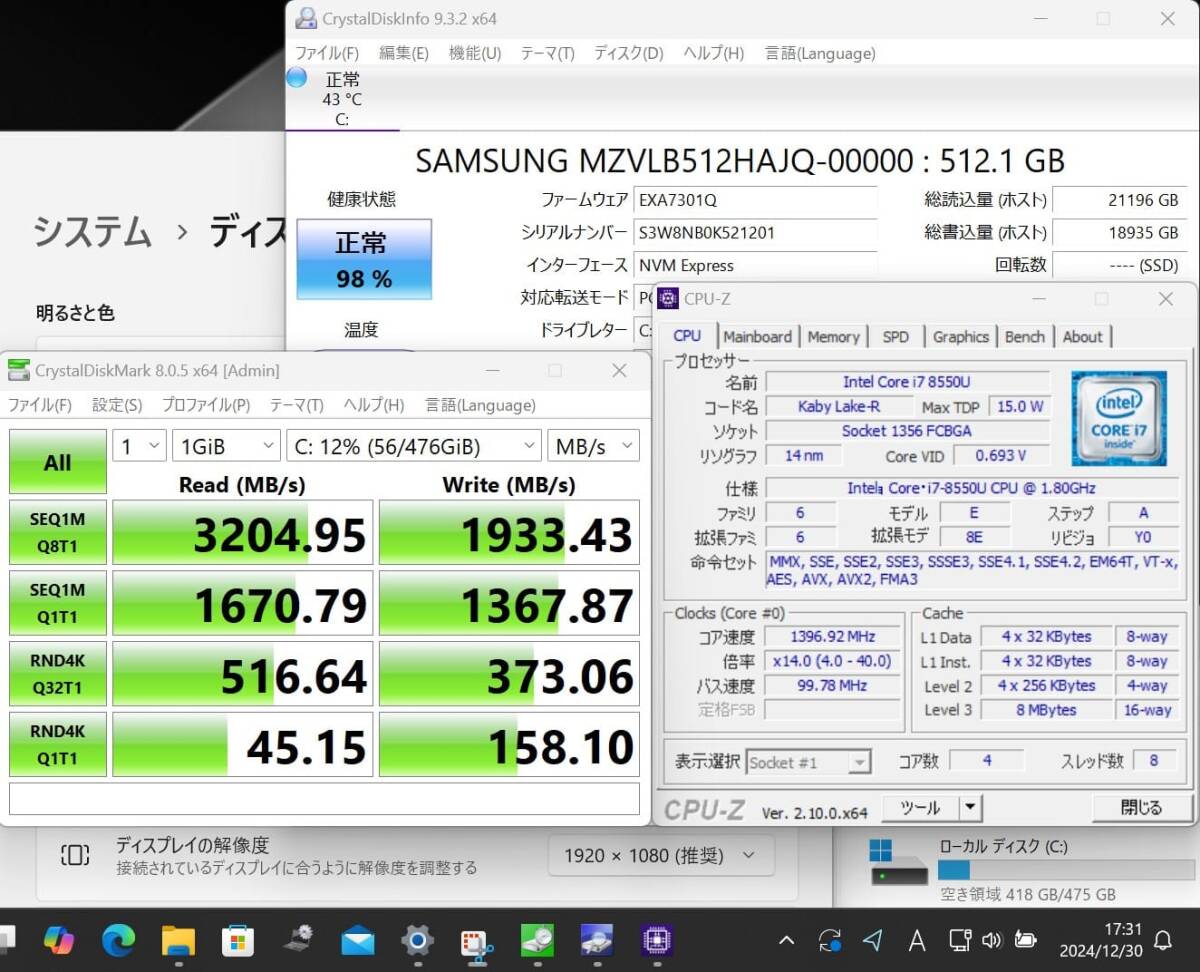Switch to the Memory tab in CPU-Z

(833, 337)
